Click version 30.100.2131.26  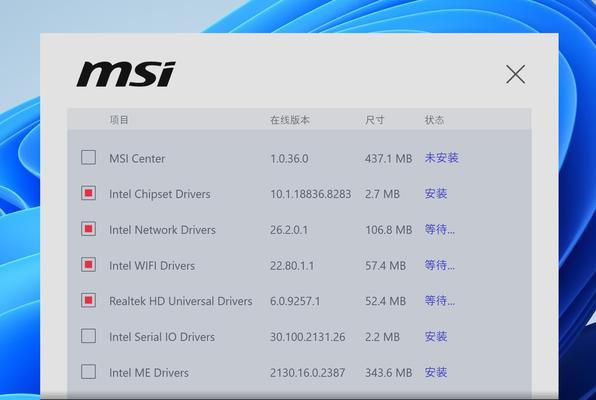tap(308, 337)
